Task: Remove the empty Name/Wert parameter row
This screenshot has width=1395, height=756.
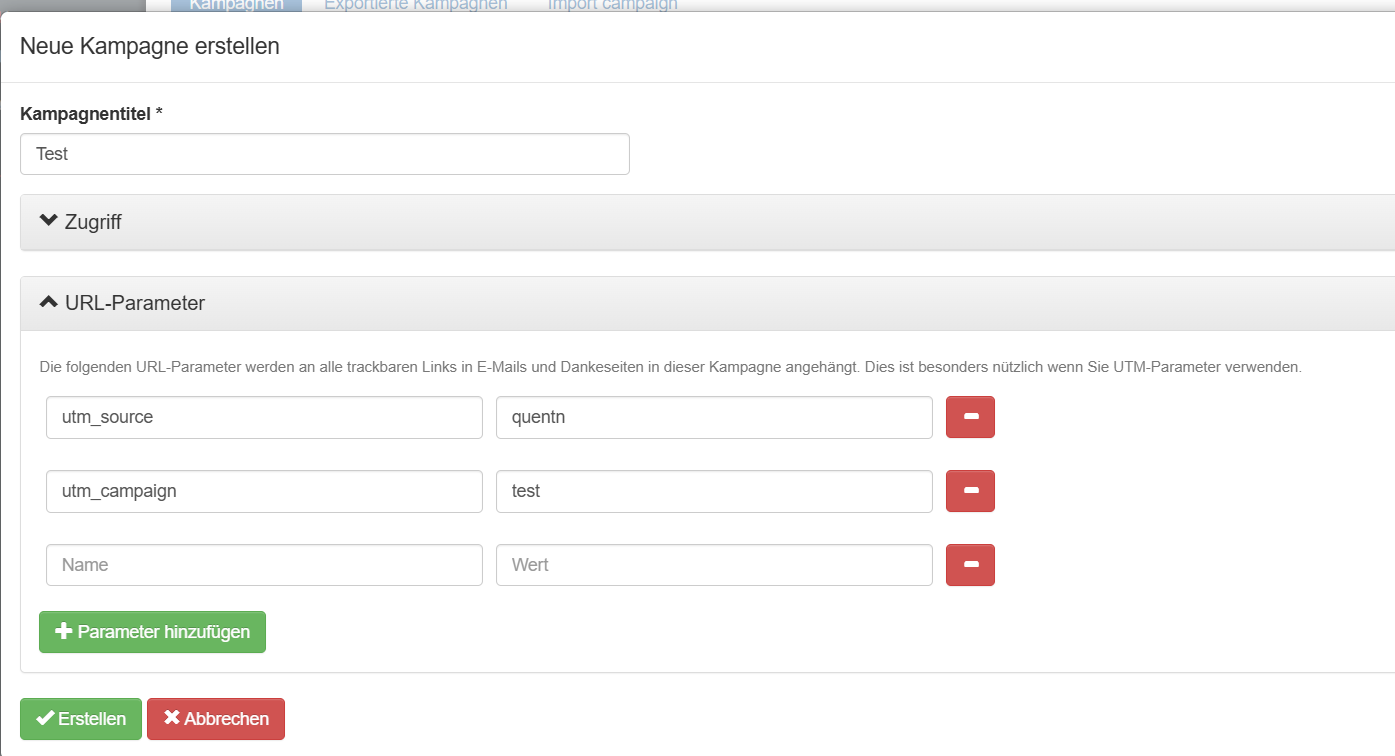Action: coord(970,565)
